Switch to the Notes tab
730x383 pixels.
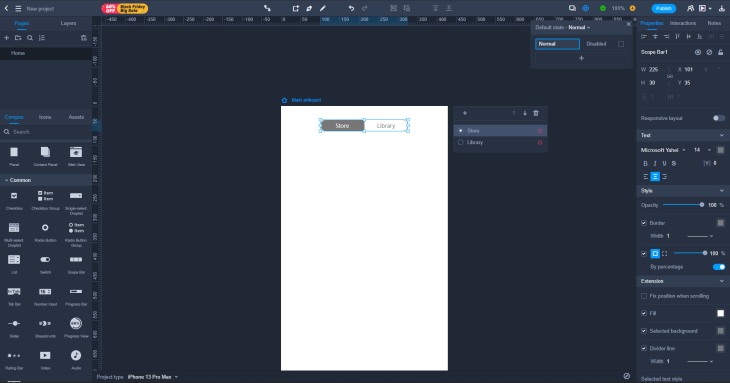(714, 23)
